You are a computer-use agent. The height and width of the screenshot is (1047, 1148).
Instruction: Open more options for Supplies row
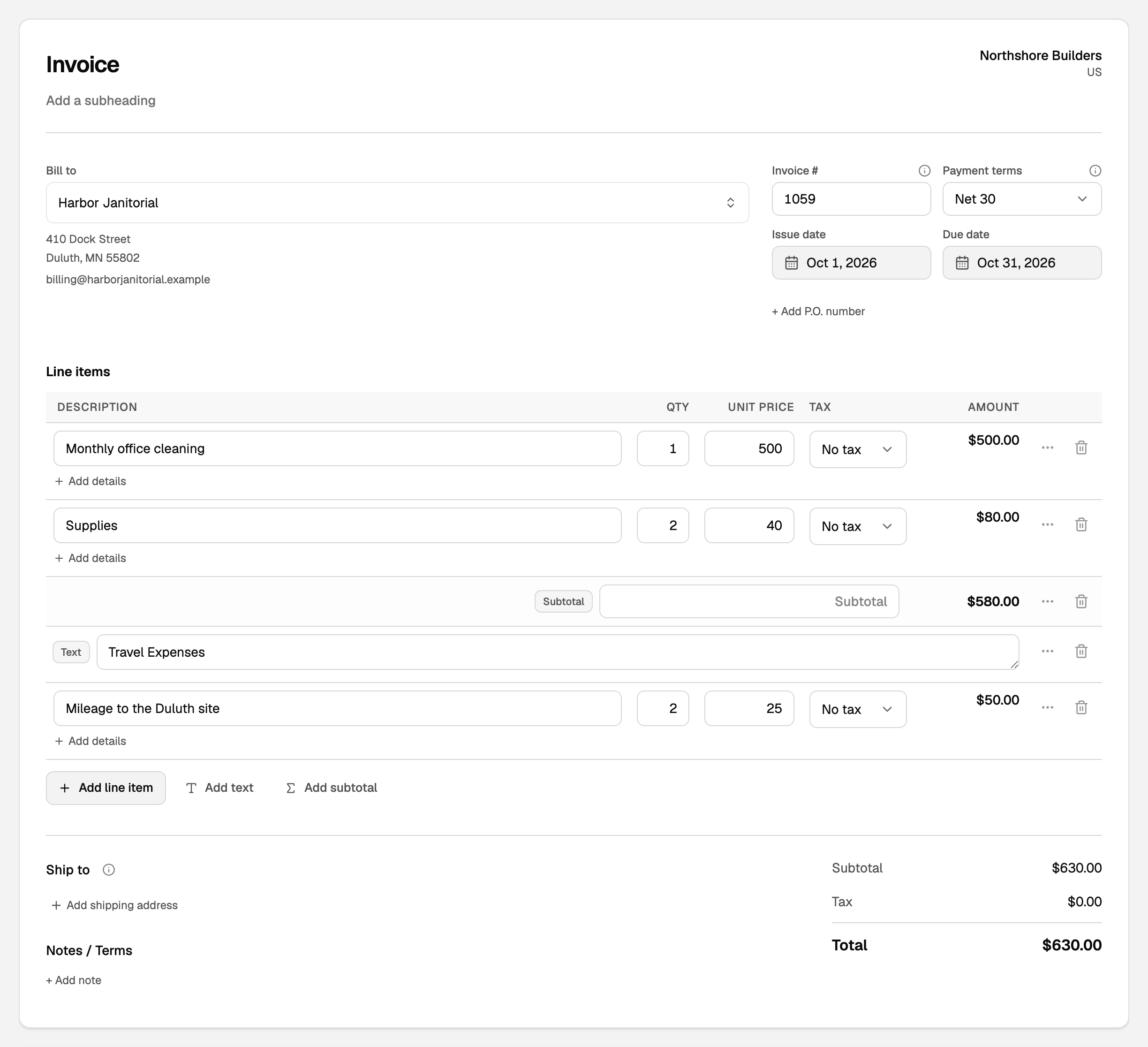coord(1047,524)
